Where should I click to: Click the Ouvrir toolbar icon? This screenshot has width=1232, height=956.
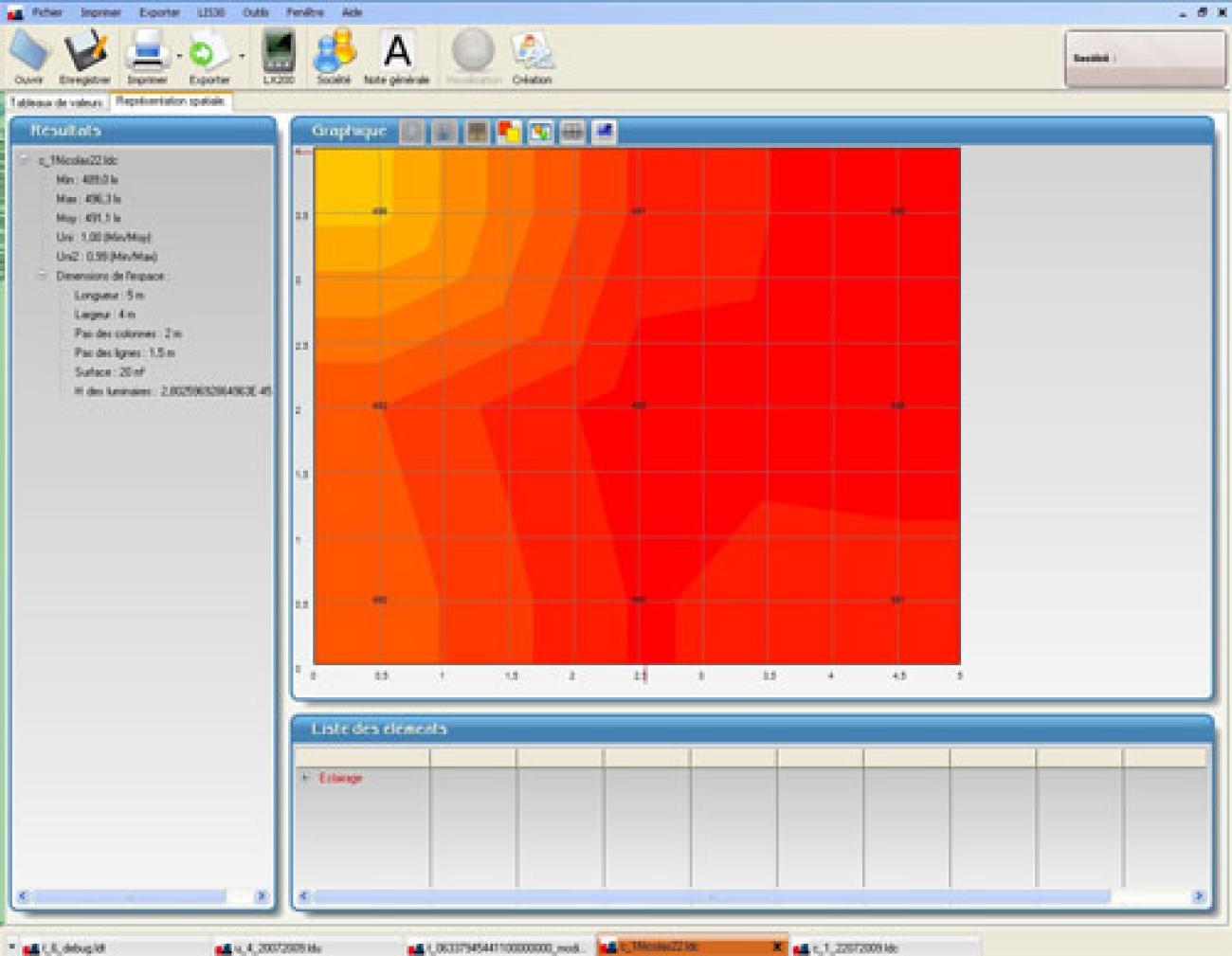tap(29, 53)
